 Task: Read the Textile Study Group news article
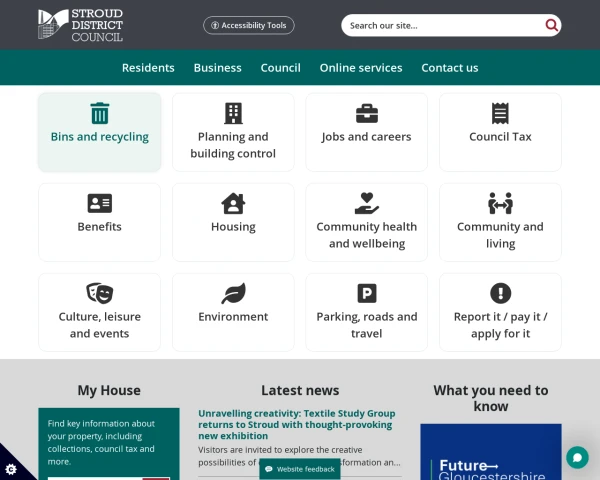pyautogui.click(x=297, y=424)
